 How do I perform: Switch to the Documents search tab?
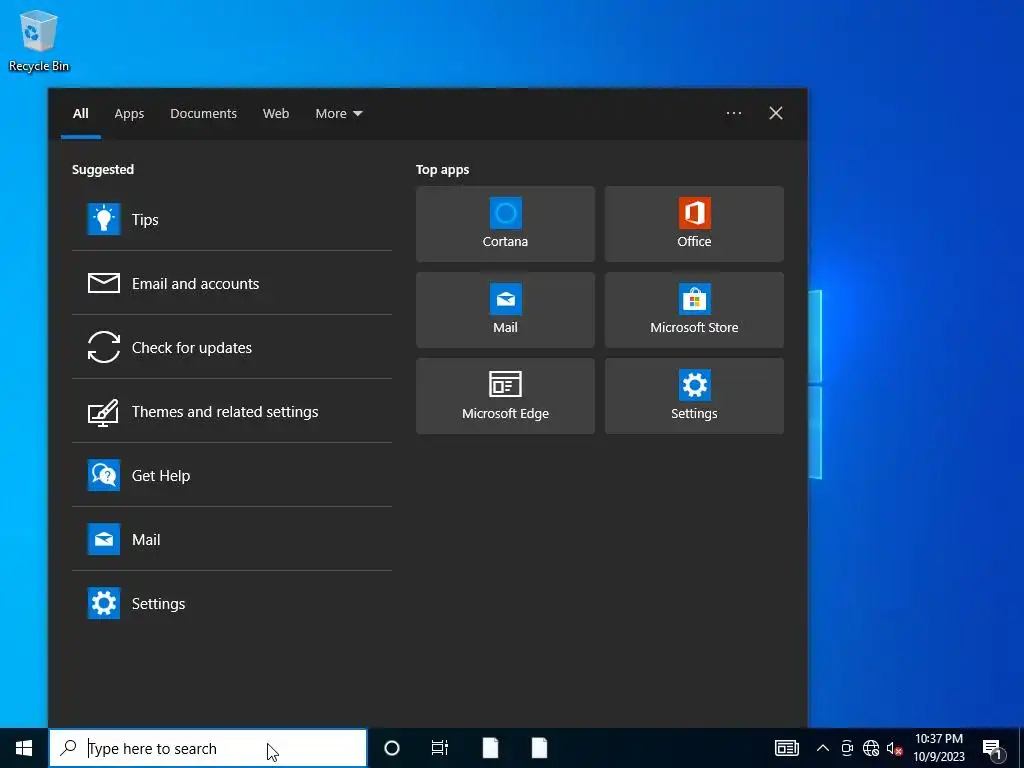(203, 114)
